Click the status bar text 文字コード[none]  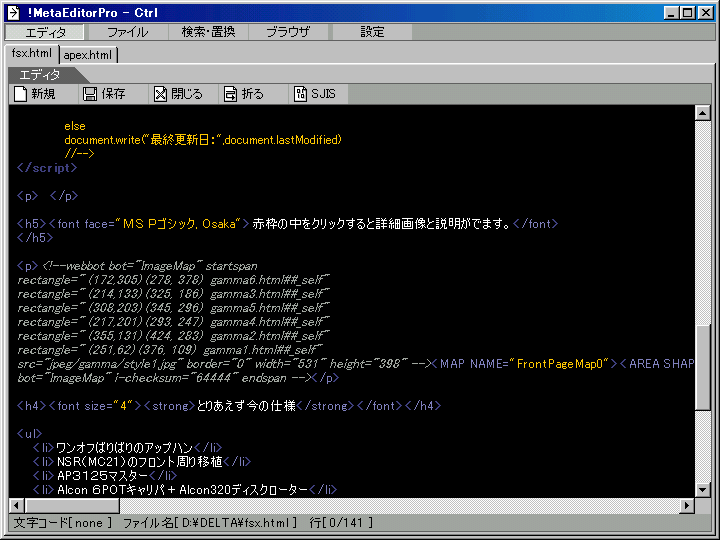(x=63, y=523)
